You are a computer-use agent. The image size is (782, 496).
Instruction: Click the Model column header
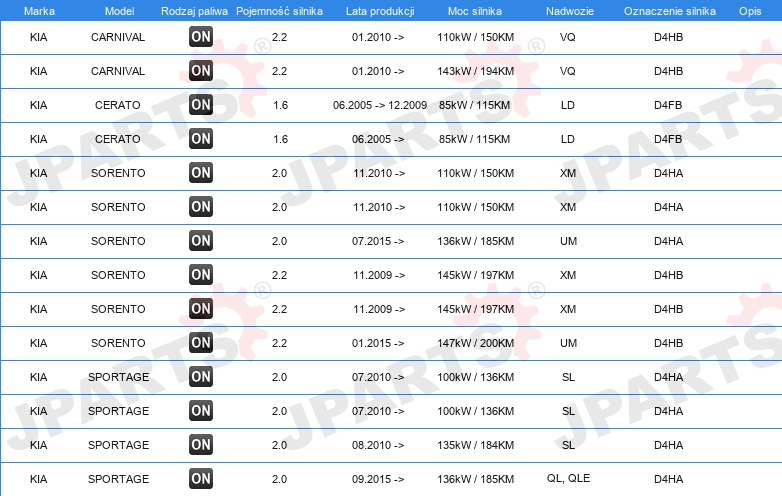(x=119, y=11)
